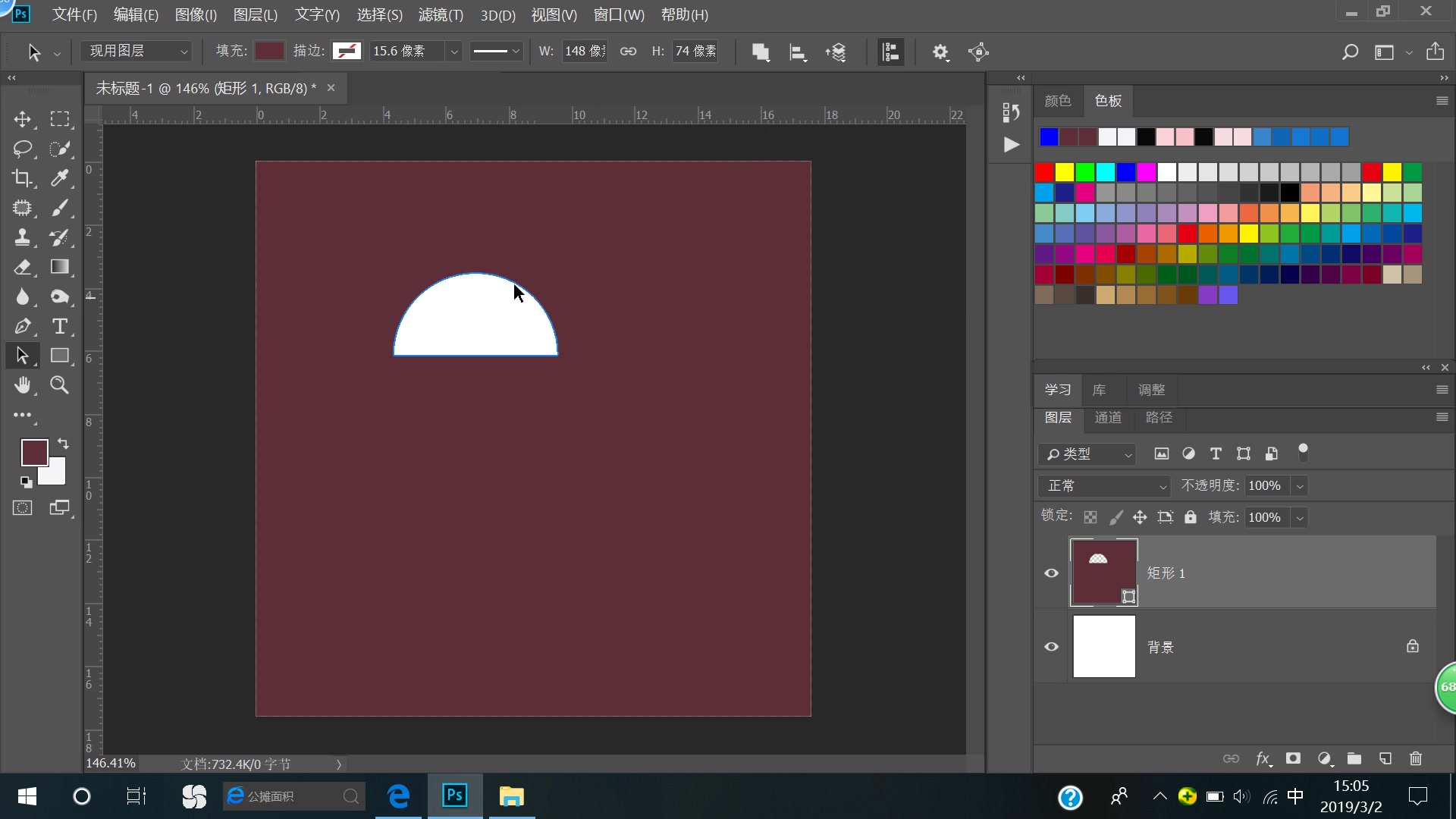1456x819 pixels.
Task: Open the 滤镜(T) menu
Action: 441,15
